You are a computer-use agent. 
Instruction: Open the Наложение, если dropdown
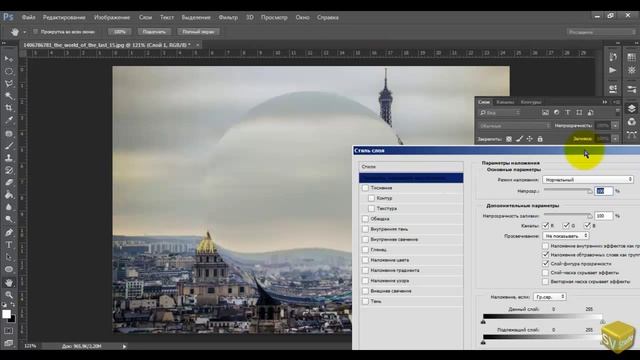549,297
